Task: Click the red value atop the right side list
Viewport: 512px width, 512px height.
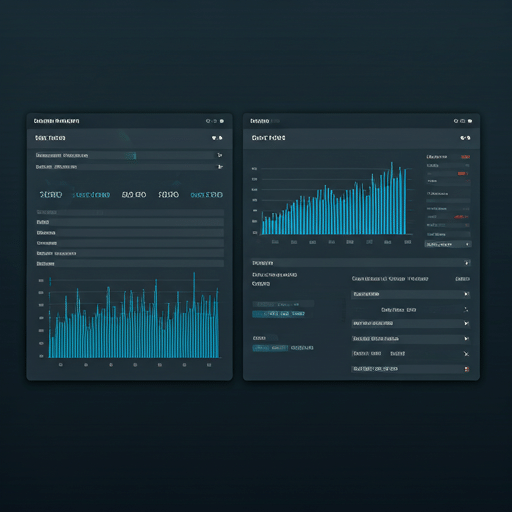Action: [x=465, y=157]
